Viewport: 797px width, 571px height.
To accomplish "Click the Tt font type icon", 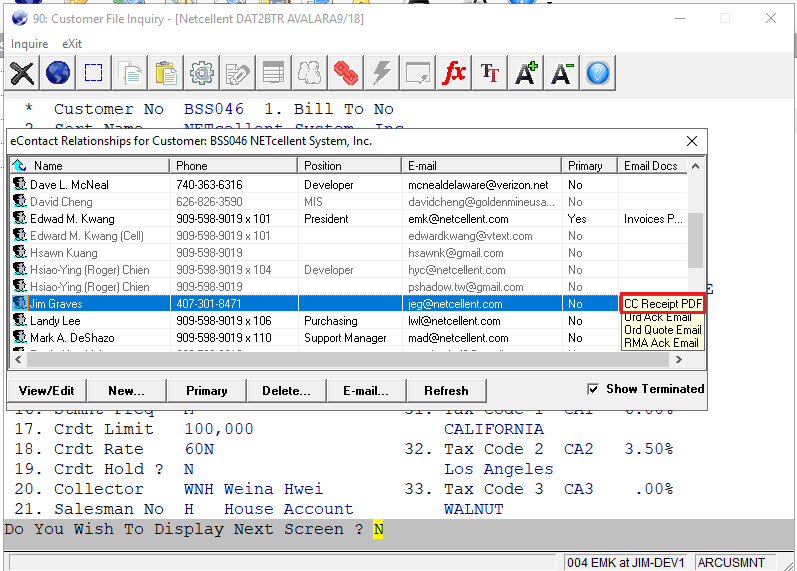I will pos(489,73).
